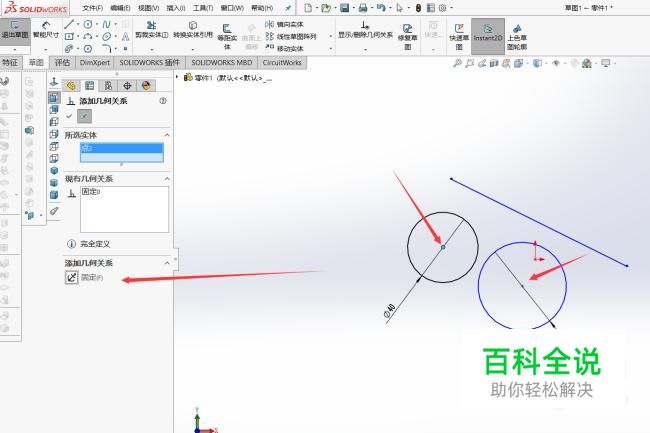The width and height of the screenshot is (650, 433).
Task: Click the Rapid Sketch (快速草图) tool
Action: (459, 36)
